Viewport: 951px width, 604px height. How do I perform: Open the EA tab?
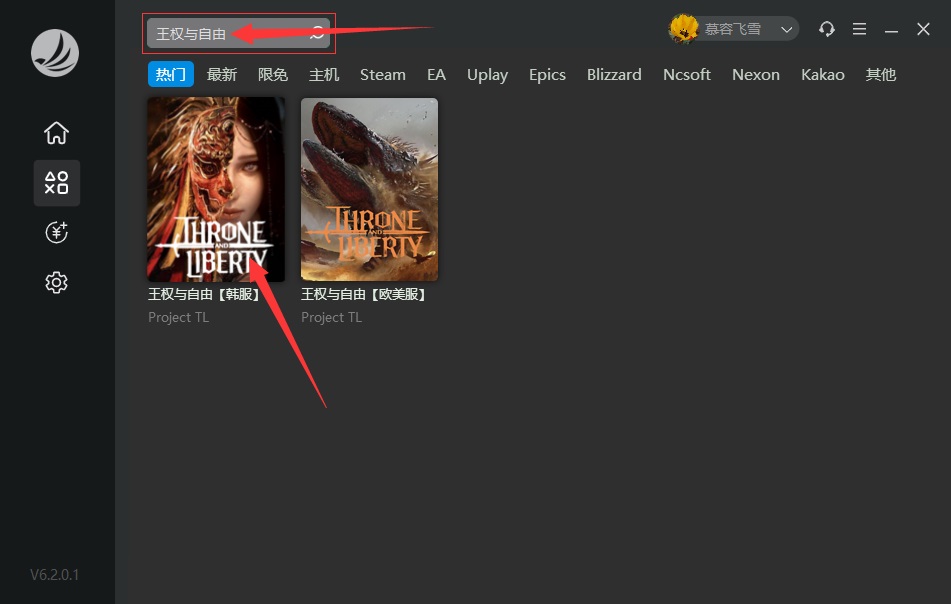click(x=436, y=75)
